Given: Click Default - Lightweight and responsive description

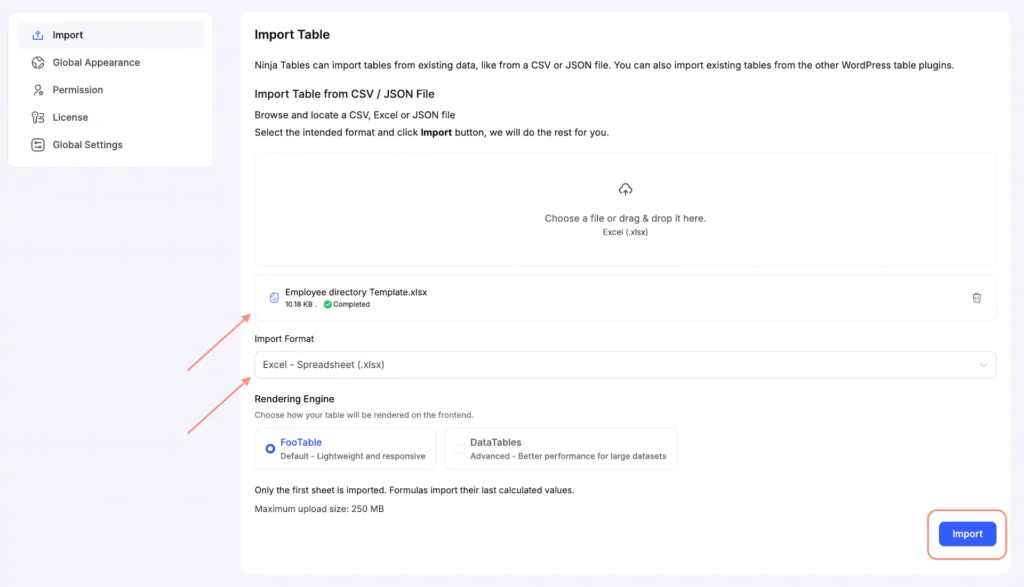Looking at the screenshot, I should (x=353, y=456).
